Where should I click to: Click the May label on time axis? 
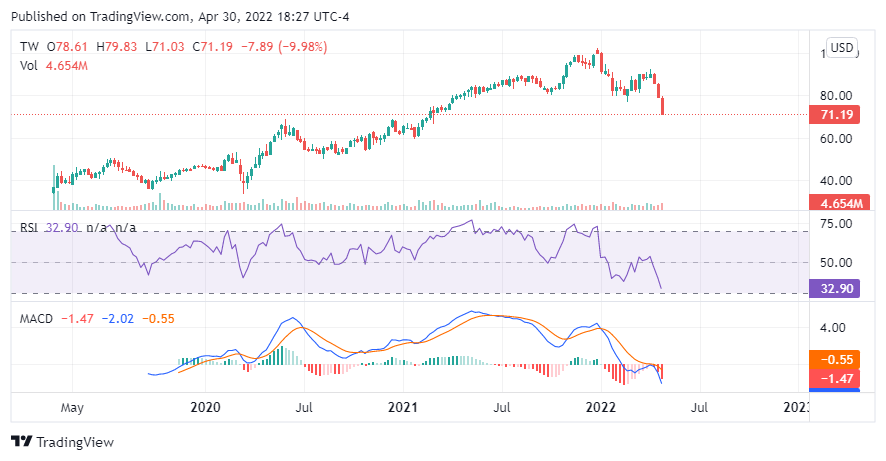tap(72, 407)
